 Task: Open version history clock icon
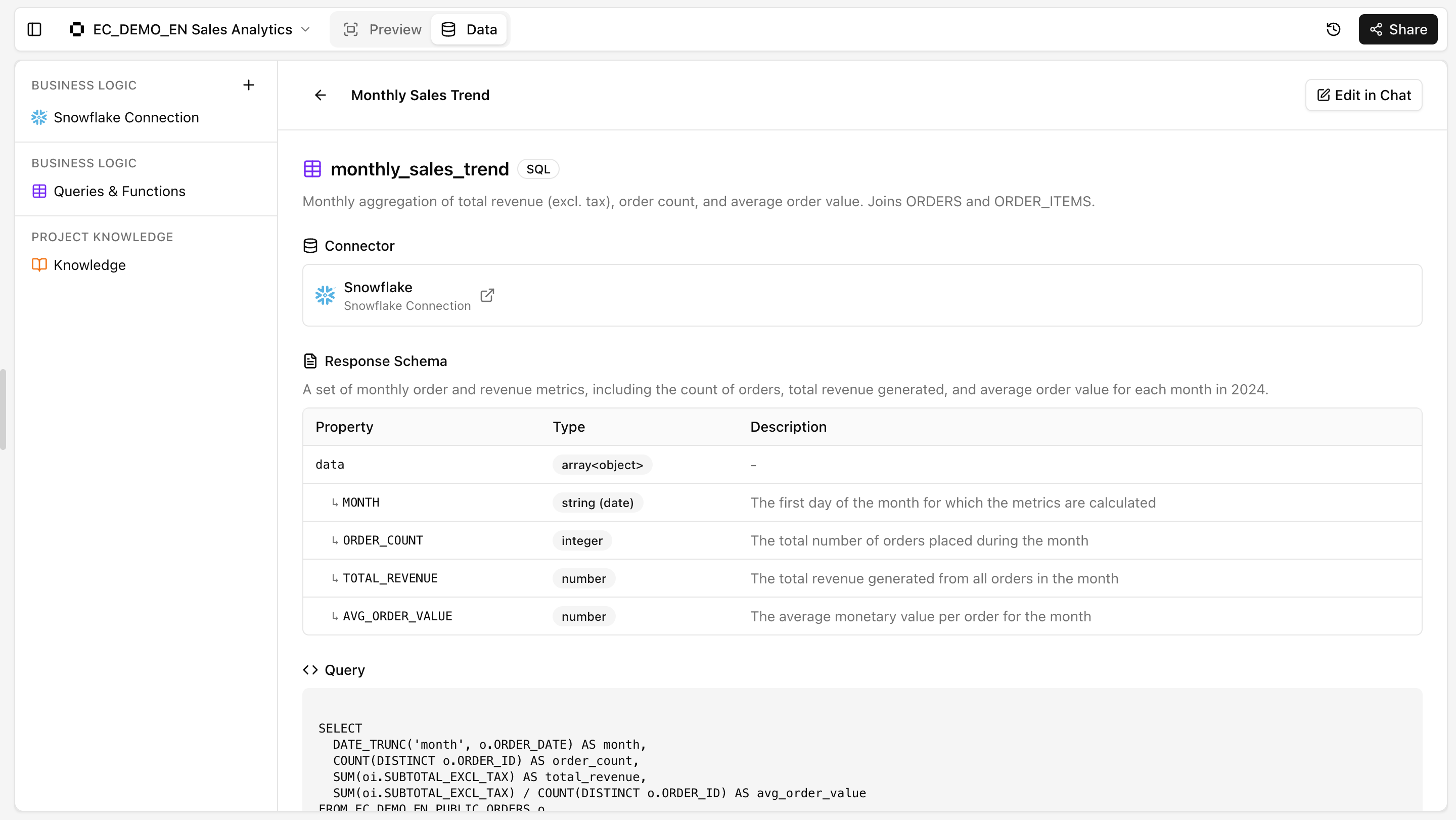[x=1333, y=29]
